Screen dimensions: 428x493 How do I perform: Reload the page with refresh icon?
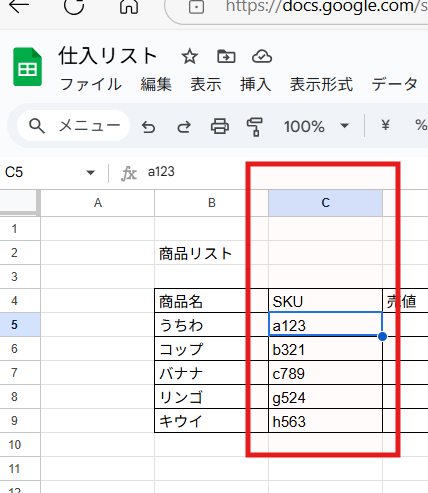(74, 6)
